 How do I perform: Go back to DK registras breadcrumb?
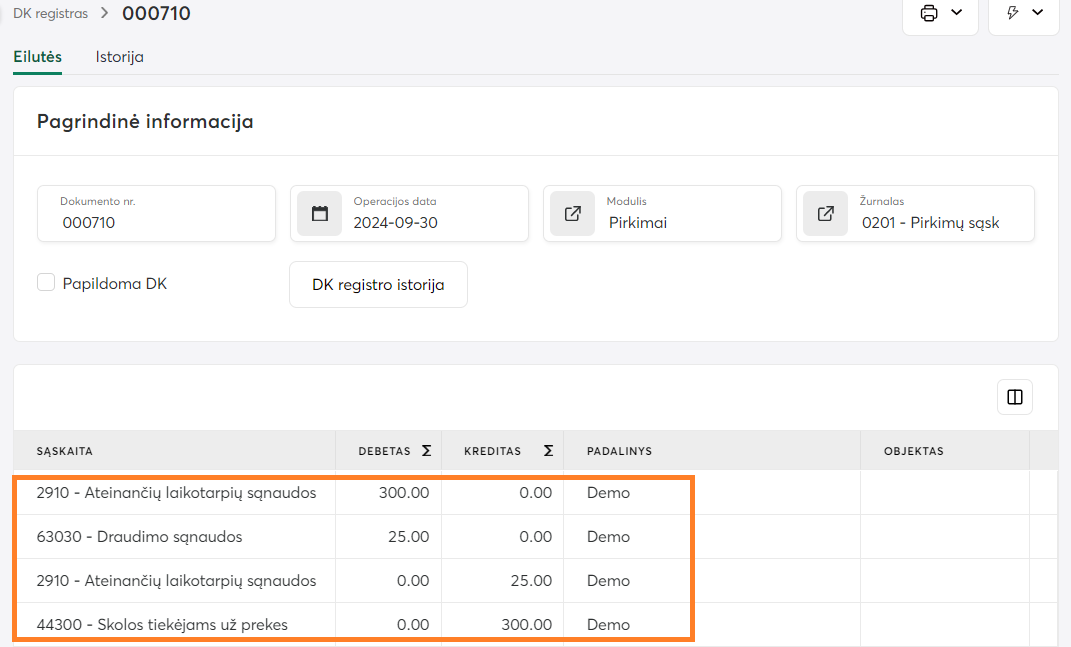coord(50,14)
